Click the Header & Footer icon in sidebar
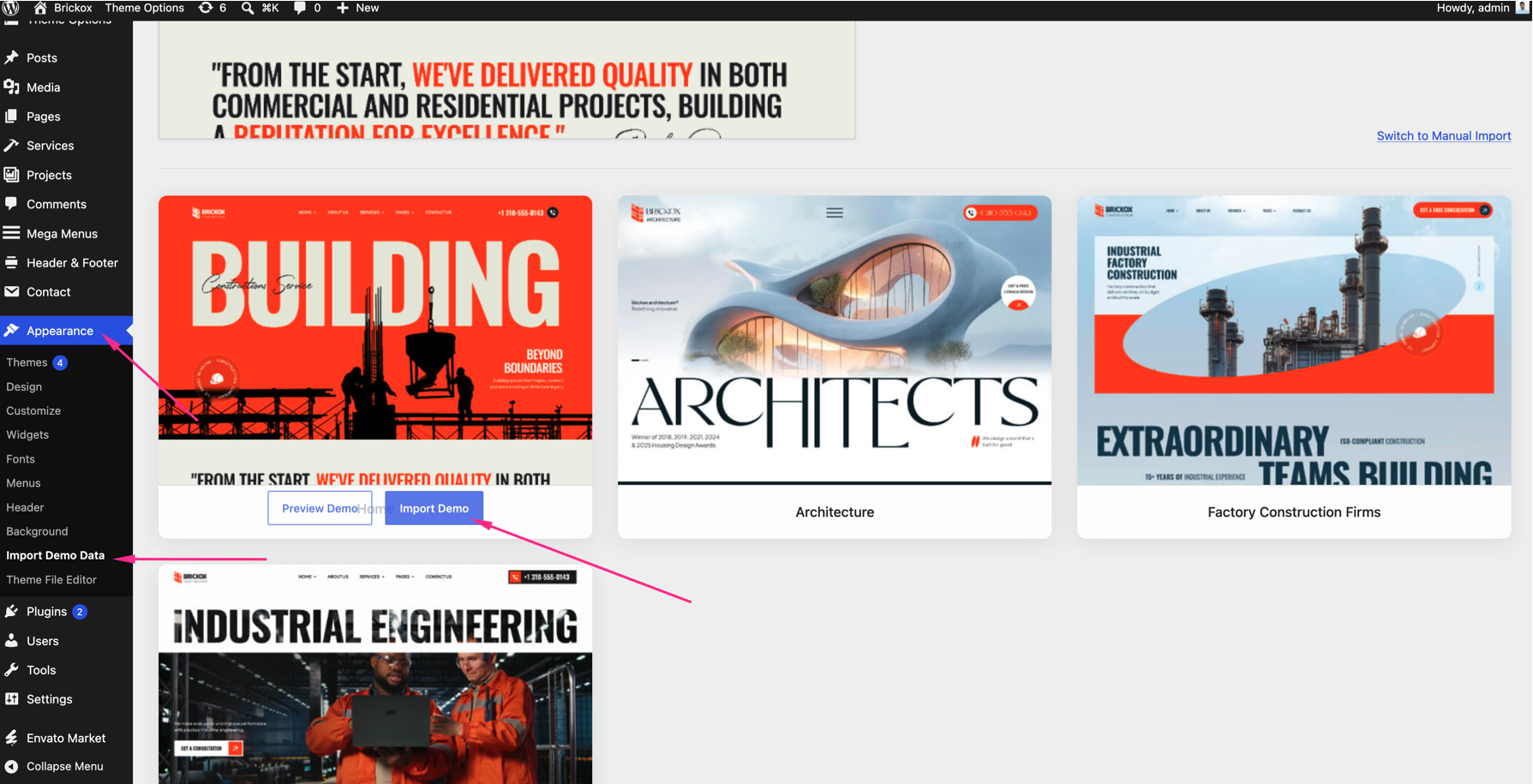The width and height of the screenshot is (1533, 784). 12,262
